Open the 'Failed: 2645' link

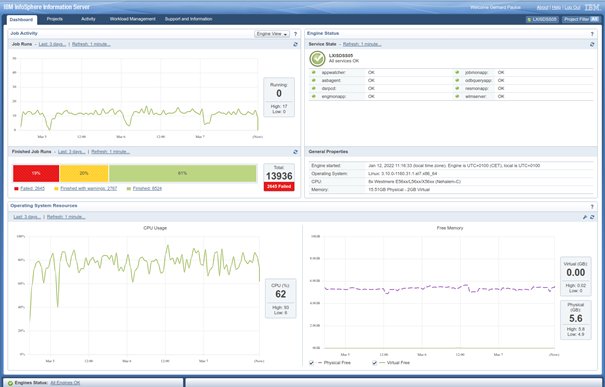click(32, 189)
